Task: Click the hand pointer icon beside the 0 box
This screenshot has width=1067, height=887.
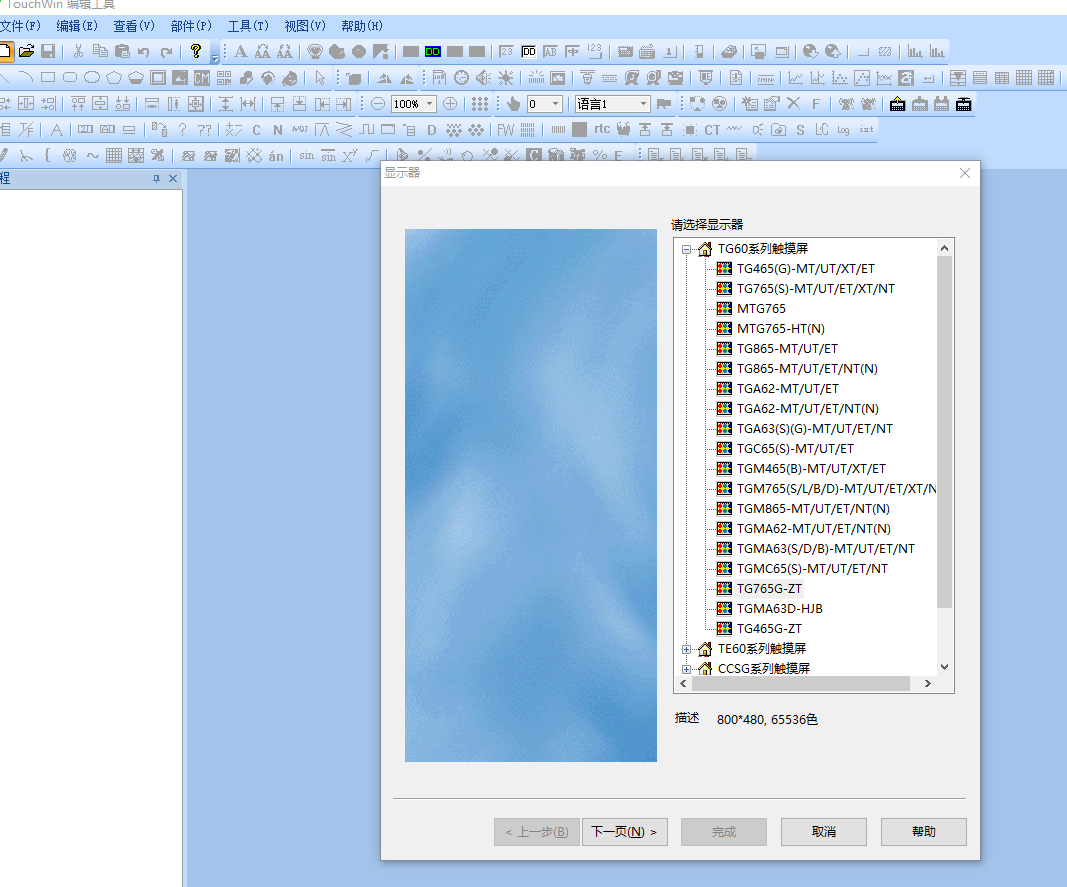Action: coord(514,104)
